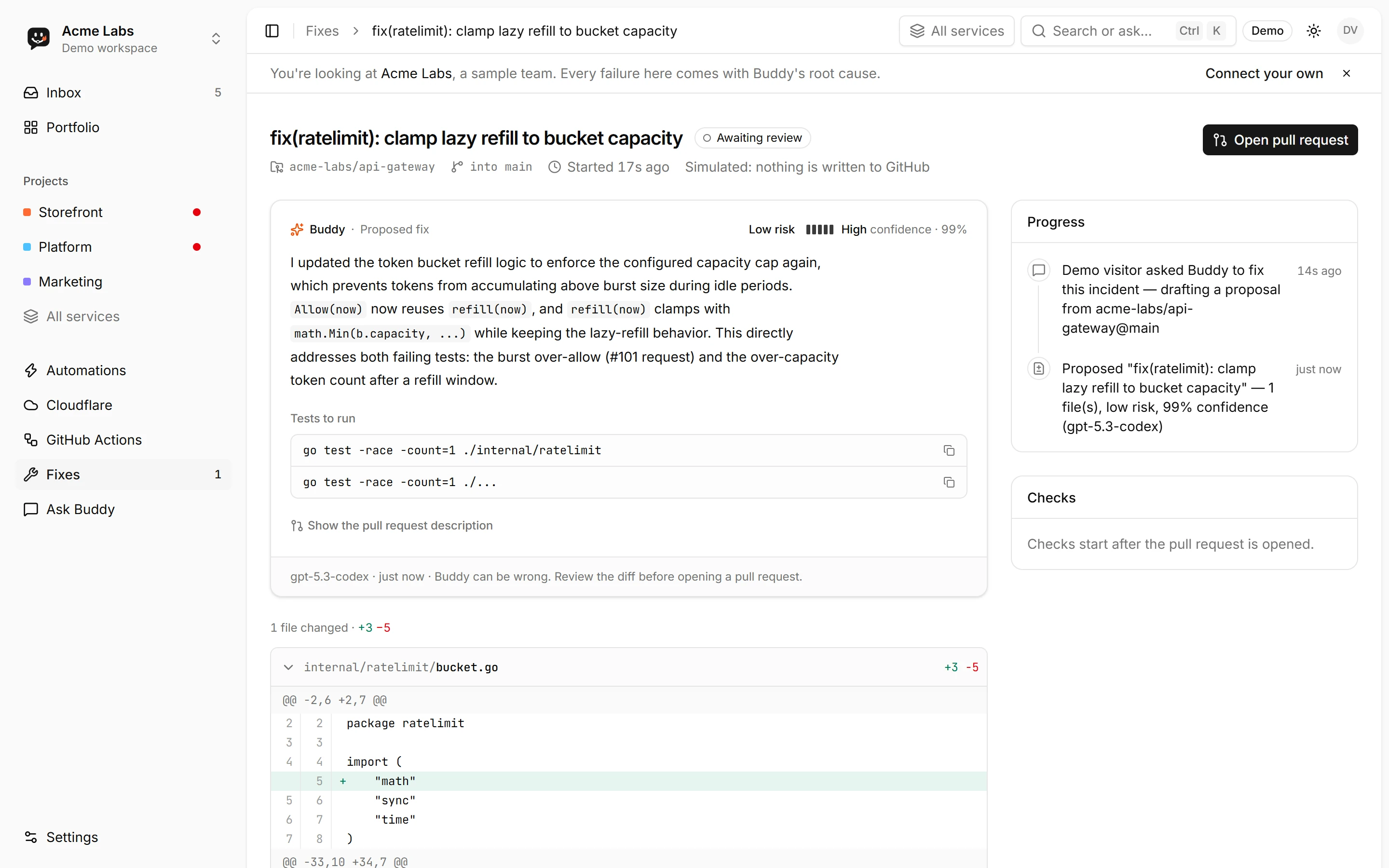The height and width of the screenshot is (868, 1389).
Task: Open Ask Buddy chat
Action: coord(123,509)
